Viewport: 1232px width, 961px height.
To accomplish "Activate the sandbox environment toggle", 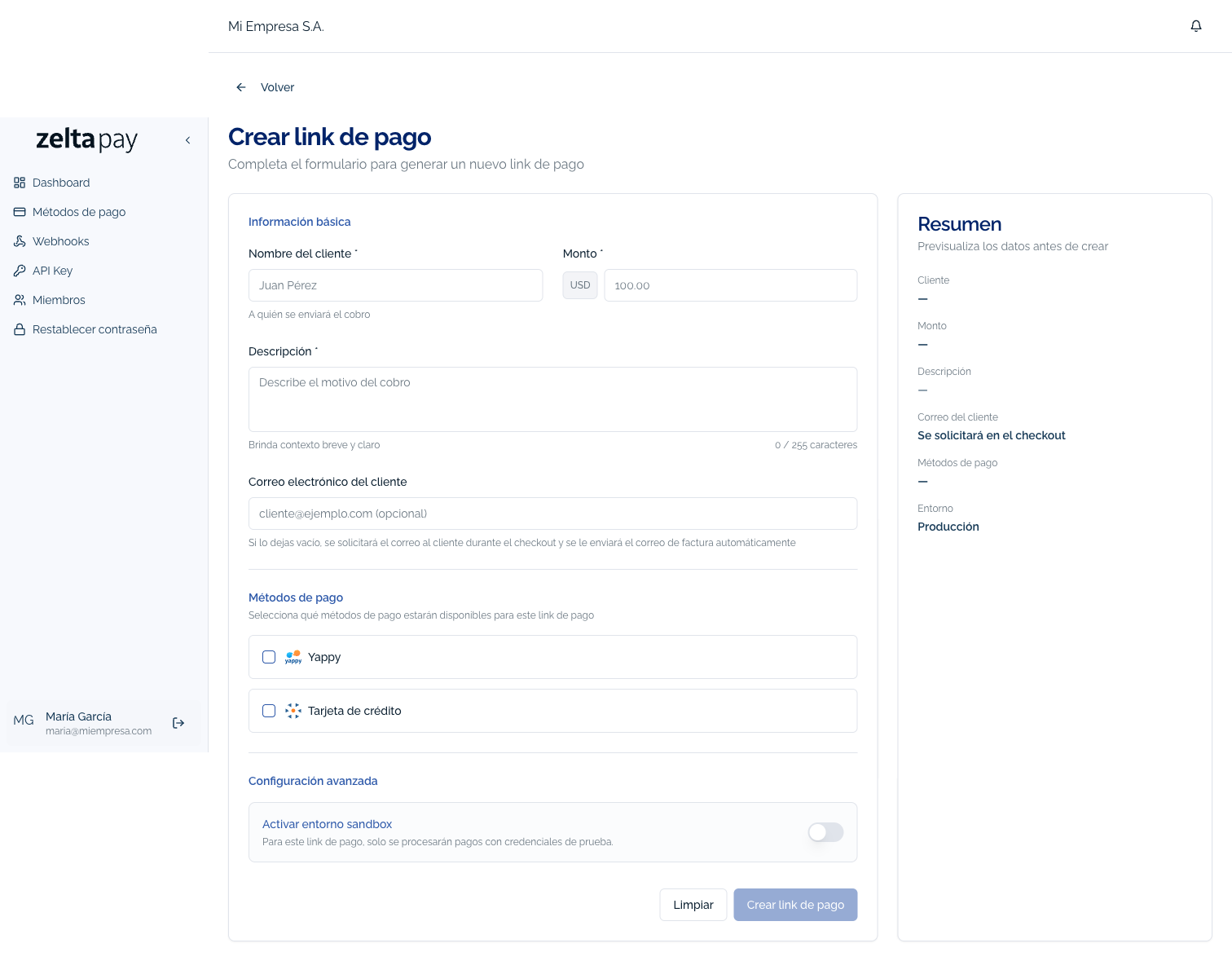I will click(825, 832).
